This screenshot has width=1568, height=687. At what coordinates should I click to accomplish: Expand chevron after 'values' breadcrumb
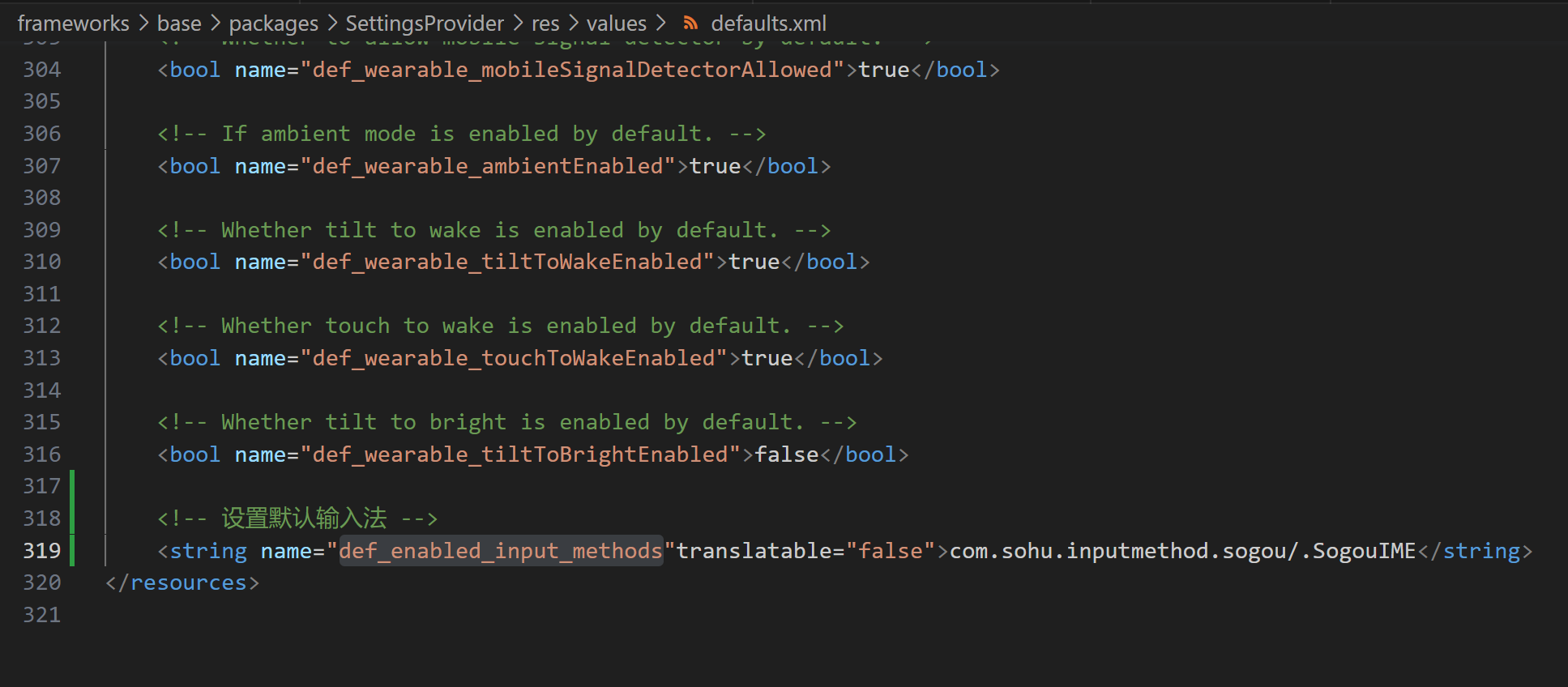click(660, 23)
